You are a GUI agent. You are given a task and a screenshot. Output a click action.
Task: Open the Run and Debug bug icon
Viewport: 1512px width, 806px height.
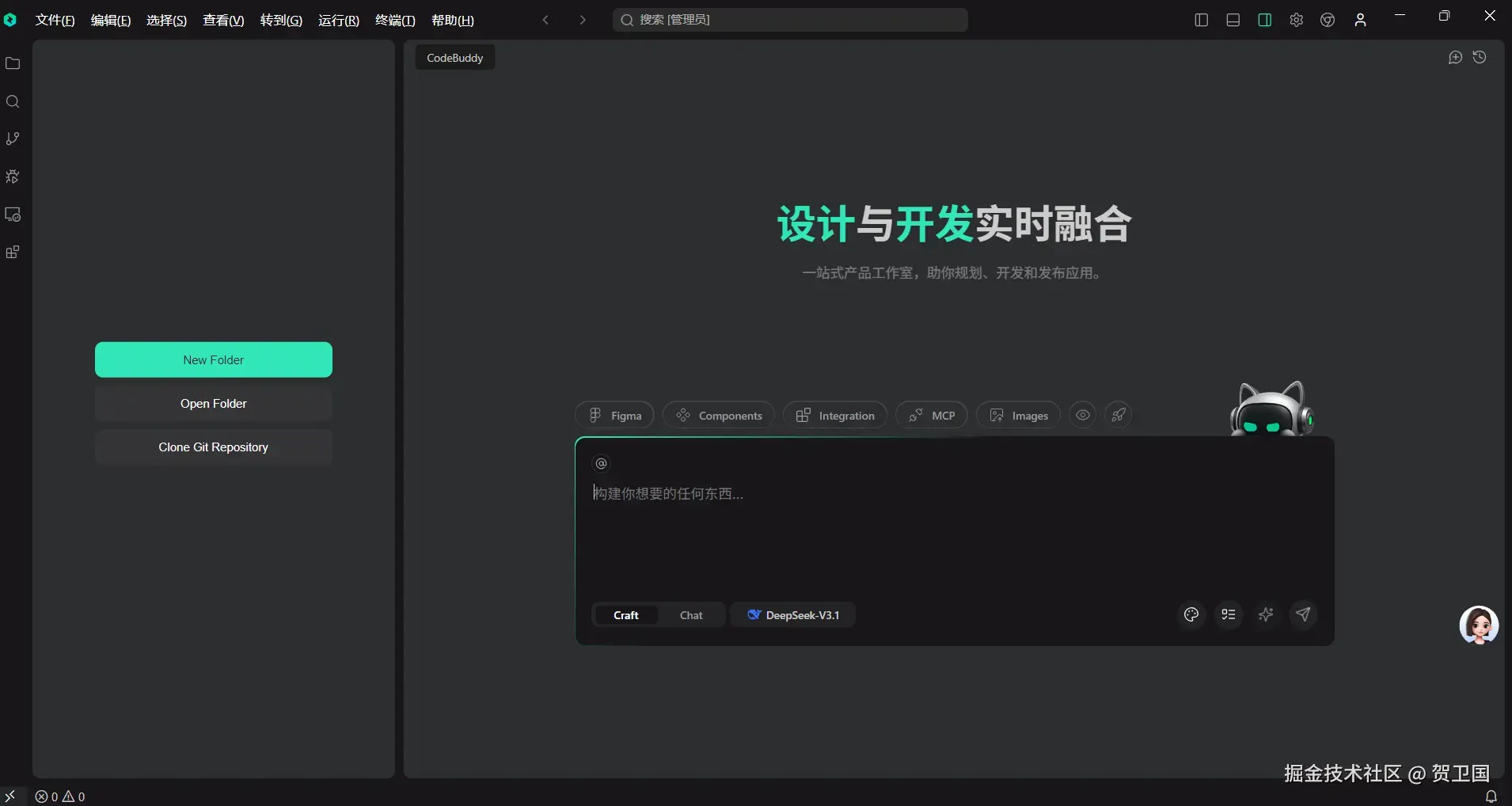tap(13, 177)
